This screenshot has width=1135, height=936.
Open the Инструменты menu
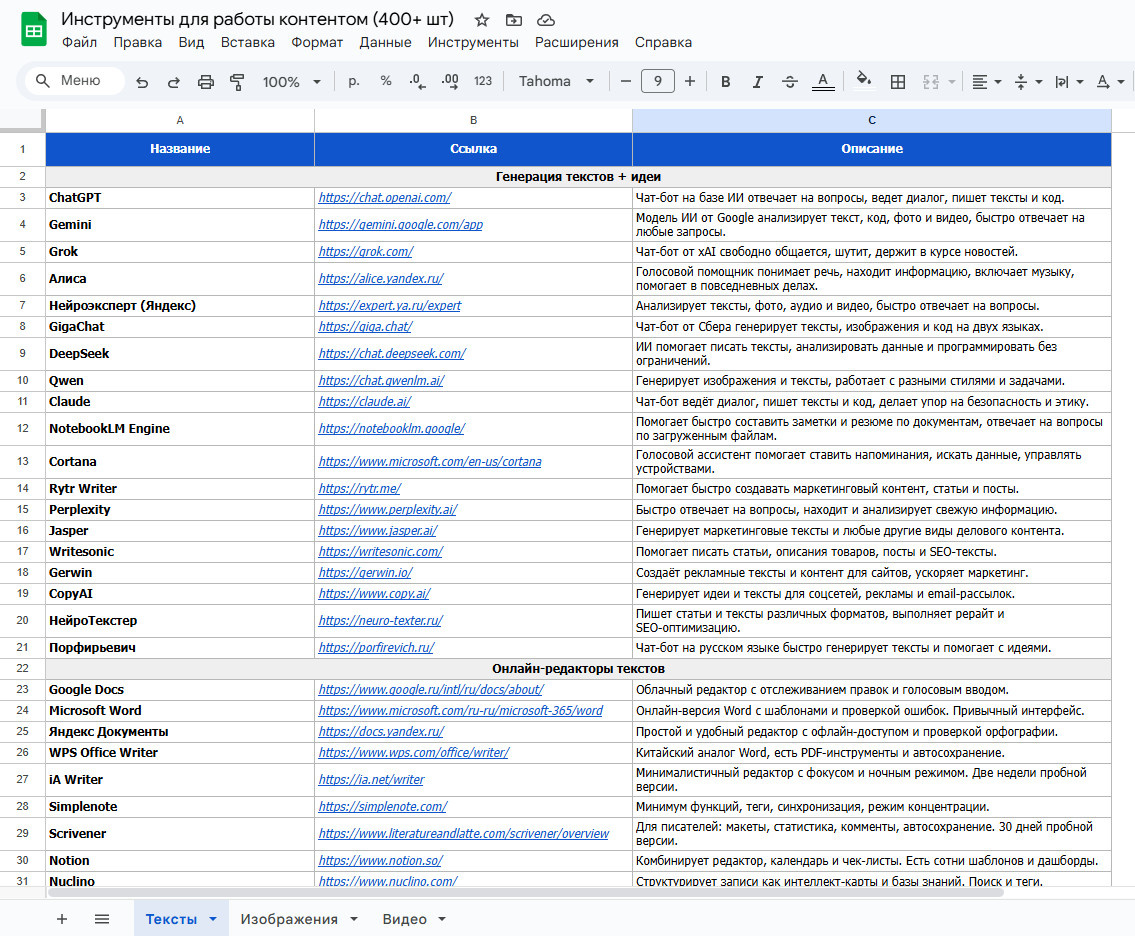pos(473,43)
